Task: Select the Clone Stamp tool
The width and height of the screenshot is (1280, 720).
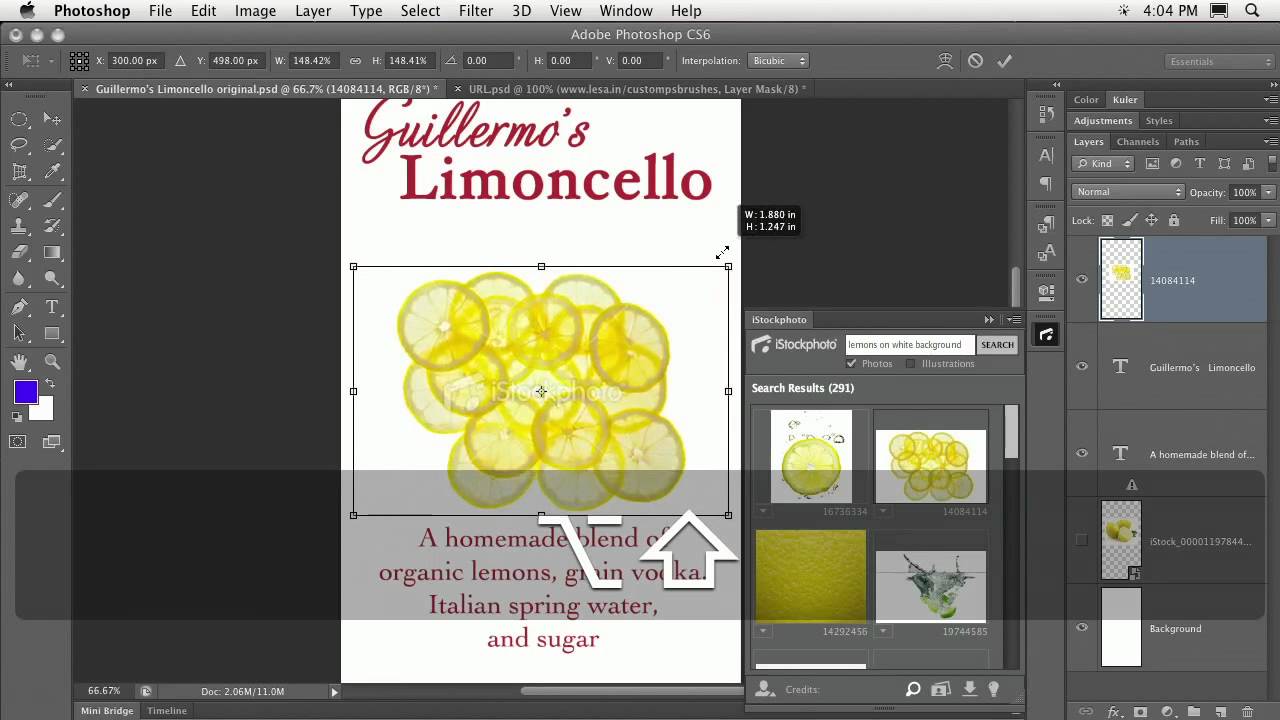Action: [19, 226]
